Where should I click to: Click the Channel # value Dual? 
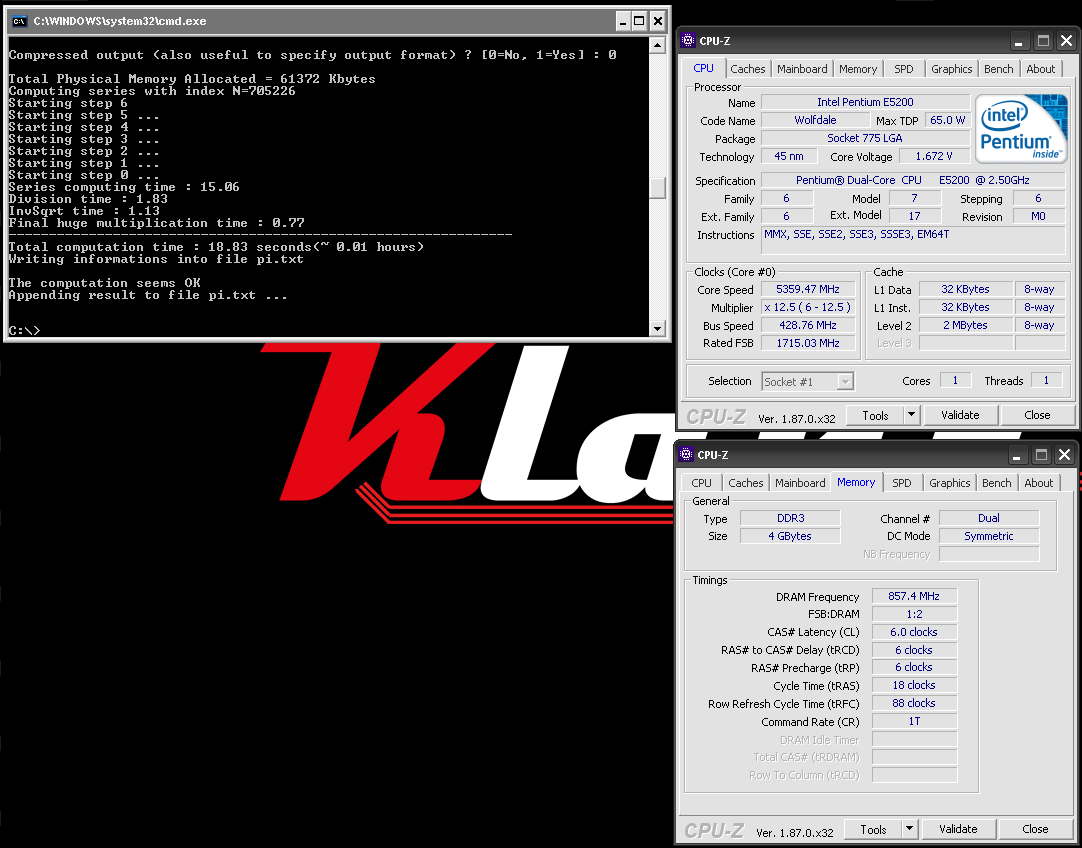(989, 518)
